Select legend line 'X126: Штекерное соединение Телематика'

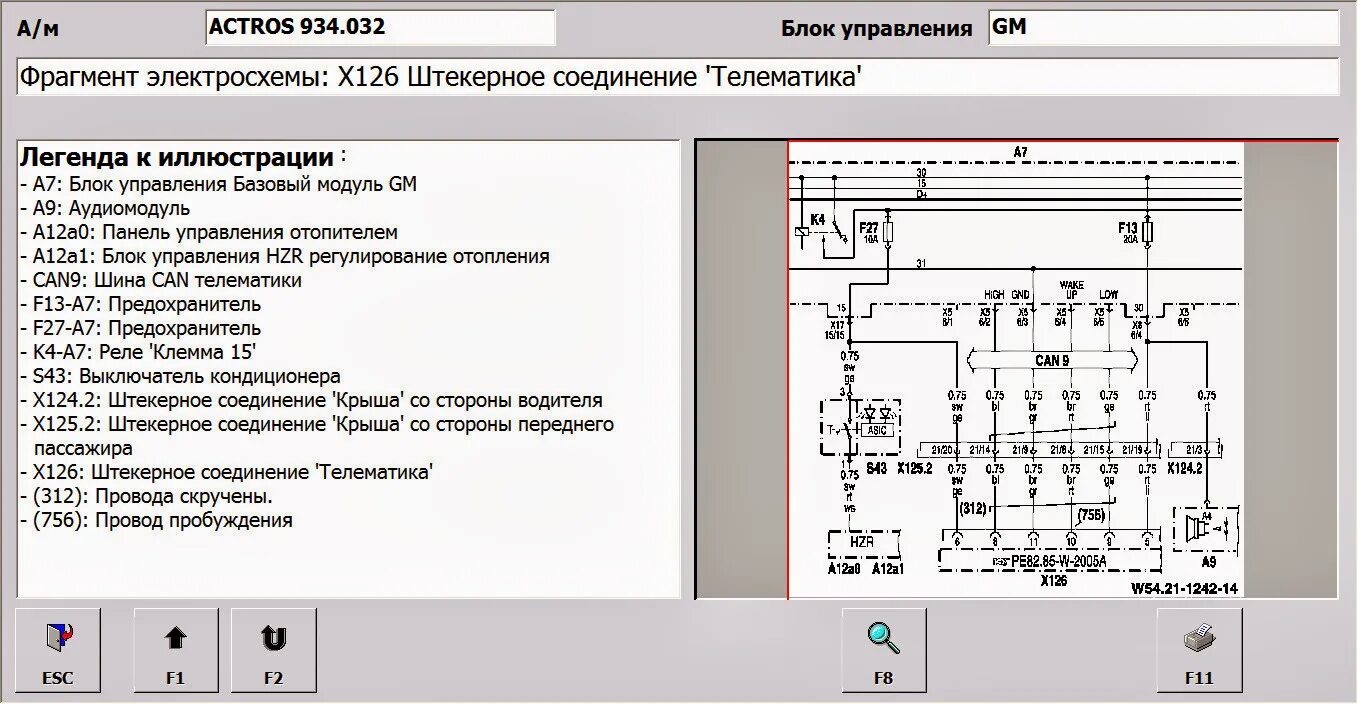click(x=226, y=472)
